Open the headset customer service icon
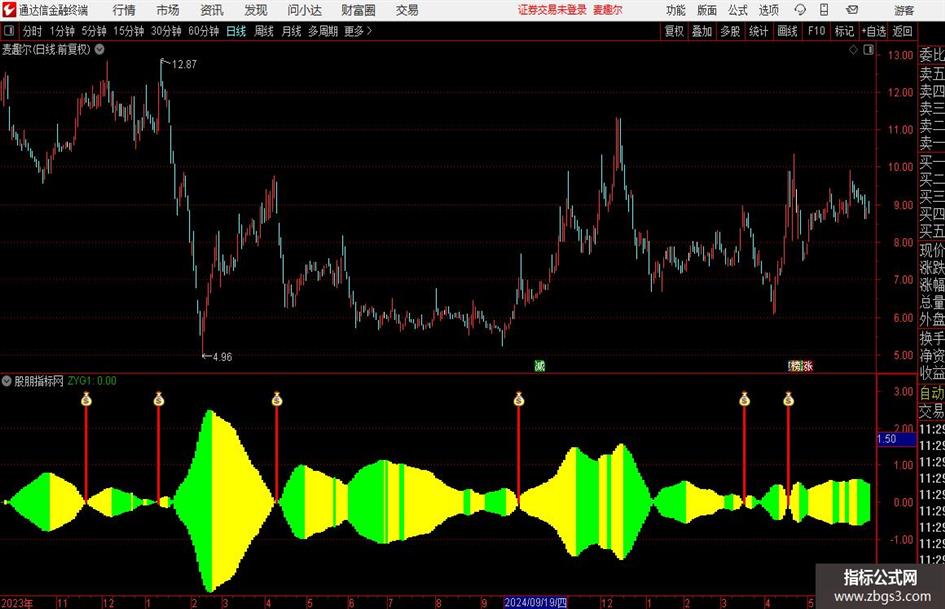The width and height of the screenshot is (945, 609). (800, 10)
